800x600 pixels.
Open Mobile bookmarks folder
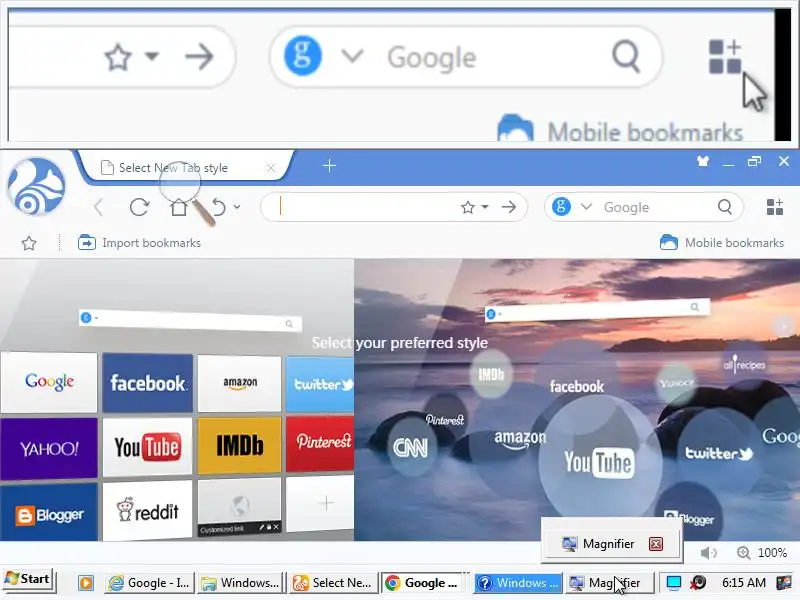tap(721, 242)
